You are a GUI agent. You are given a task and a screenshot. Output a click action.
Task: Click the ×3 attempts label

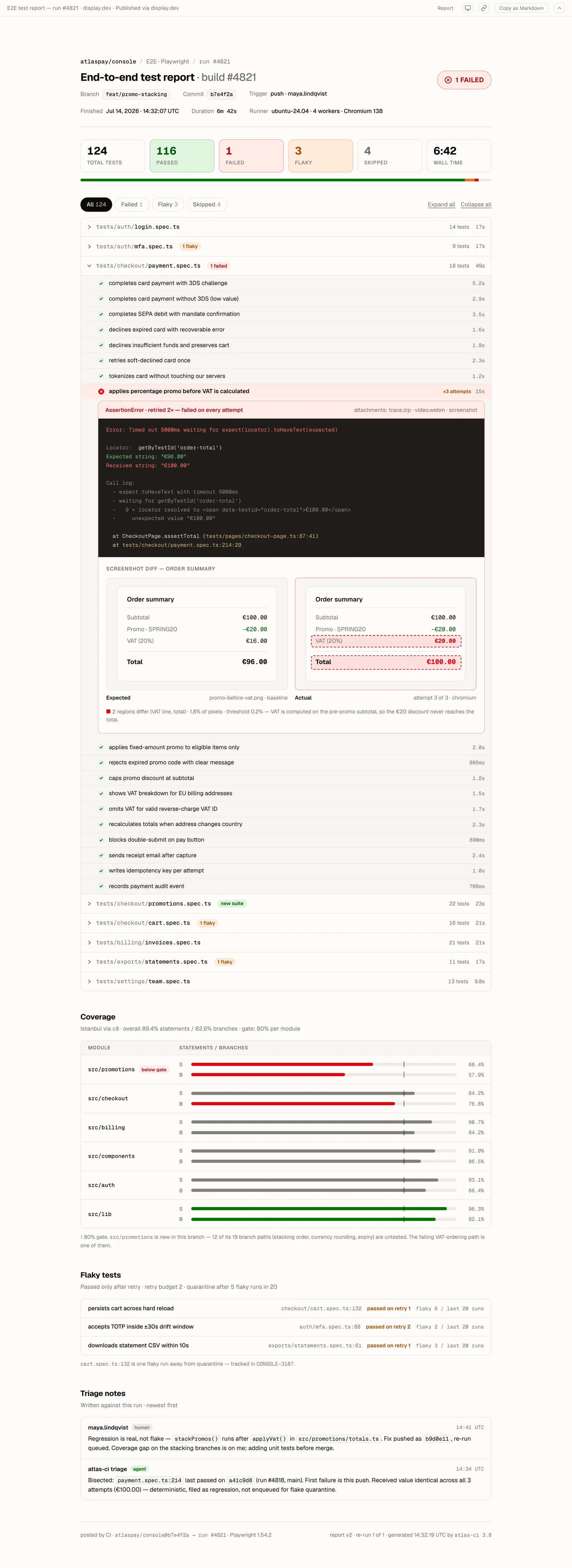(x=457, y=391)
